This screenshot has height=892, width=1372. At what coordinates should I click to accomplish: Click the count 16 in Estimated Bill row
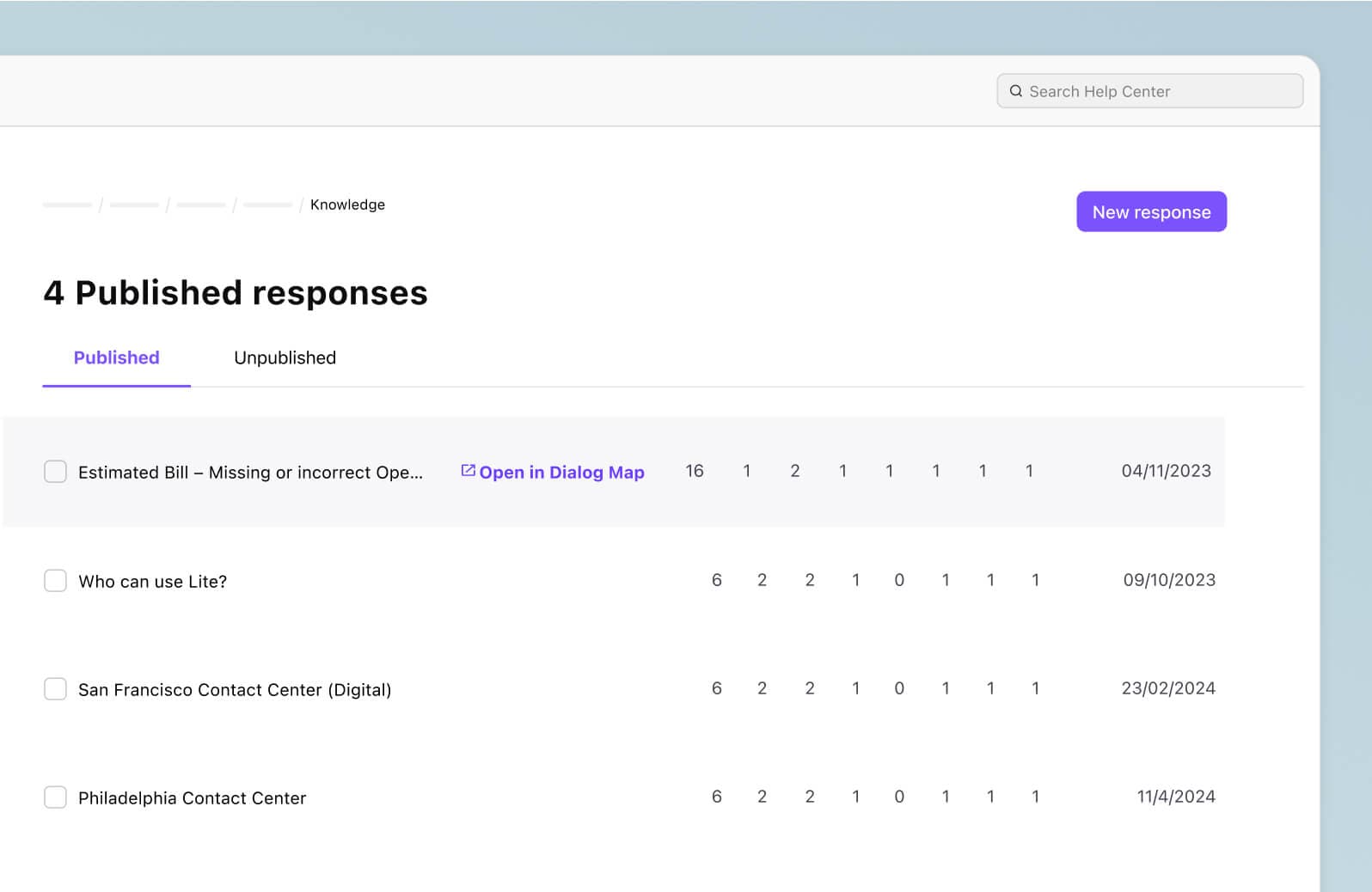pos(695,471)
